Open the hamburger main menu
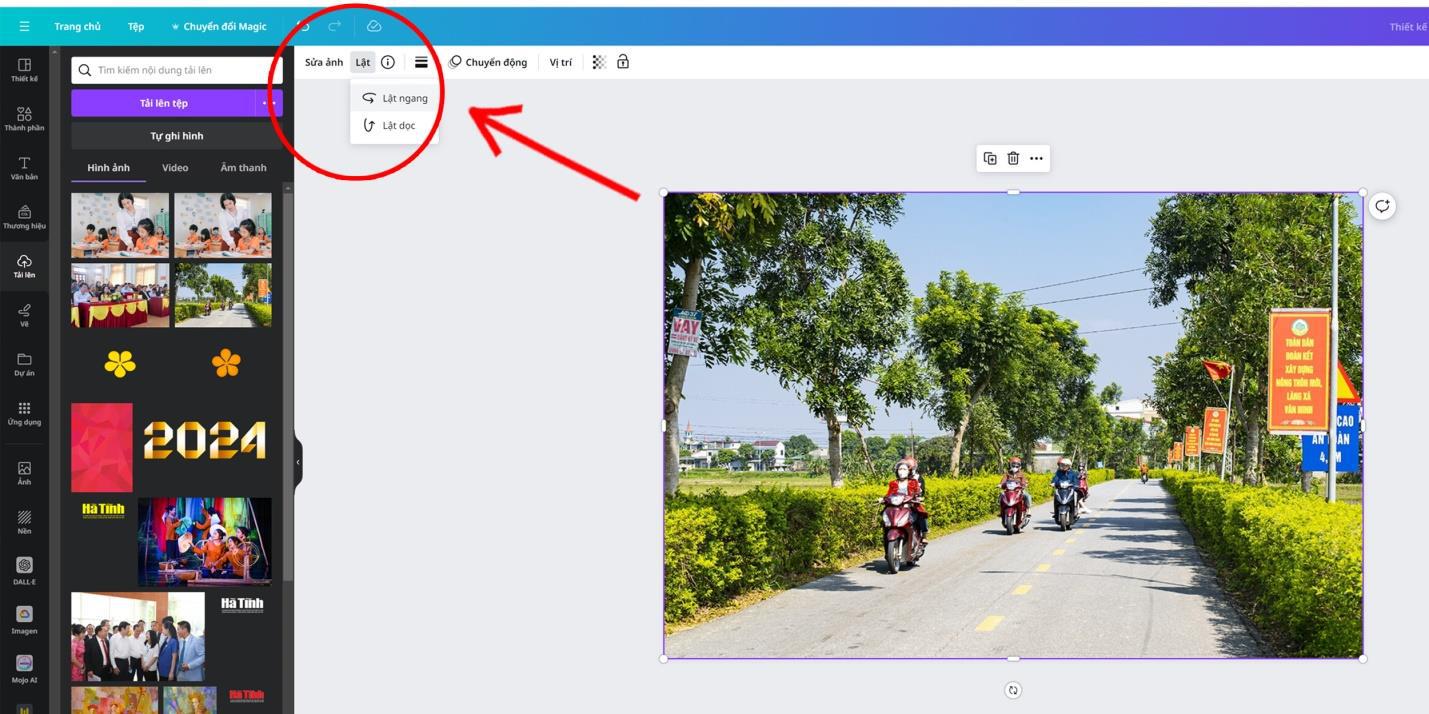Viewport: 1429px width, 714px height. pos(24,27)
